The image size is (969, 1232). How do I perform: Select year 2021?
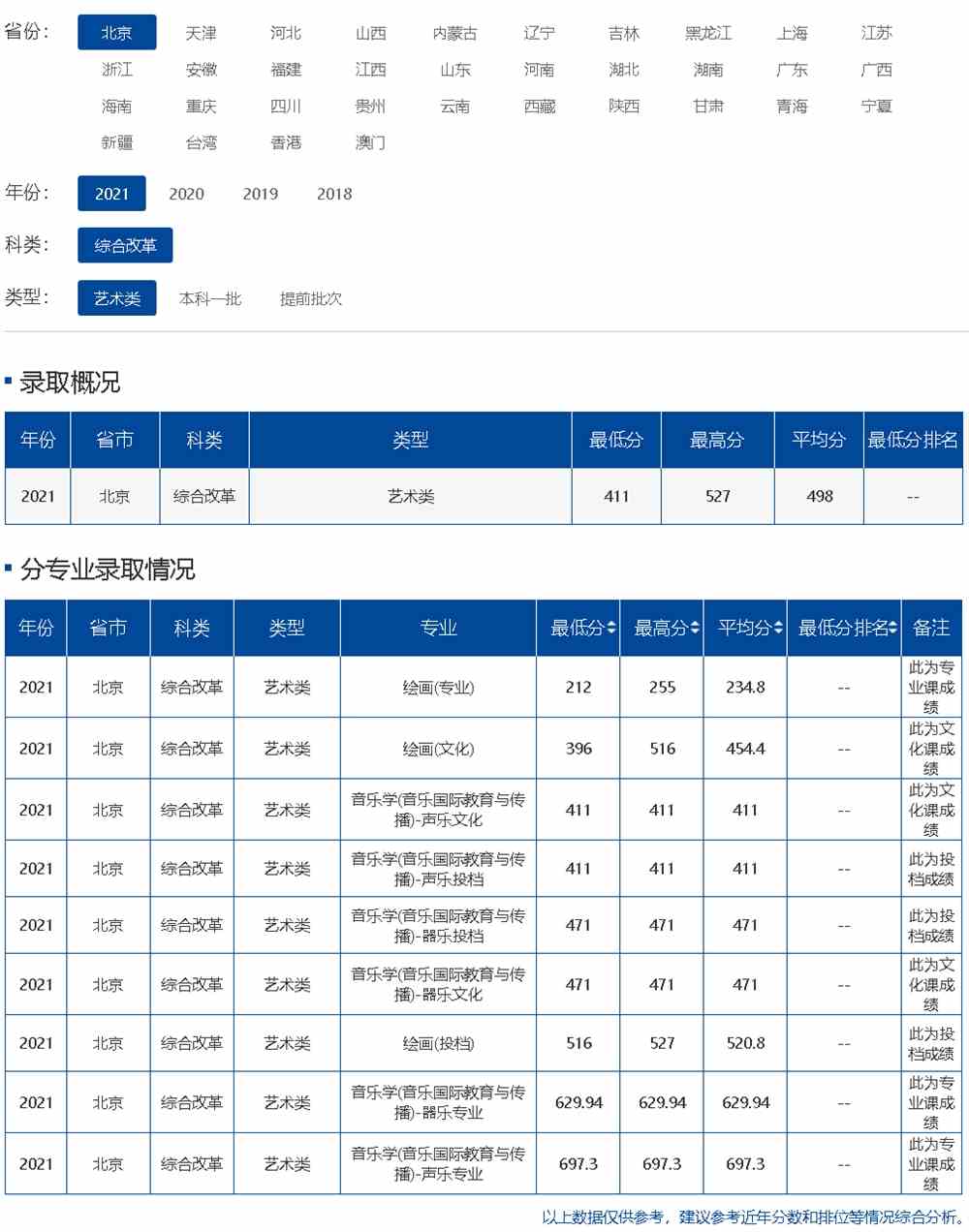click(x=111, y=194)
